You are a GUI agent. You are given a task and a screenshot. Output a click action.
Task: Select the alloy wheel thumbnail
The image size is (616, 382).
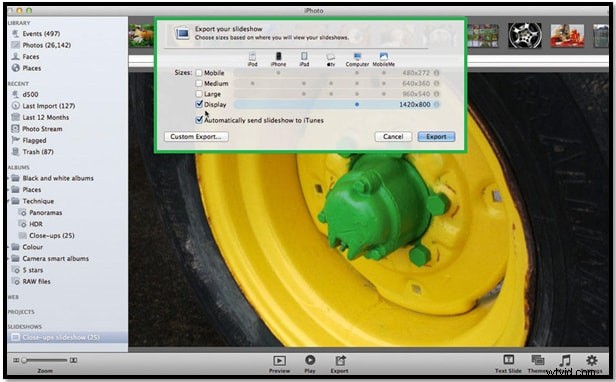[x=524, y=35]
